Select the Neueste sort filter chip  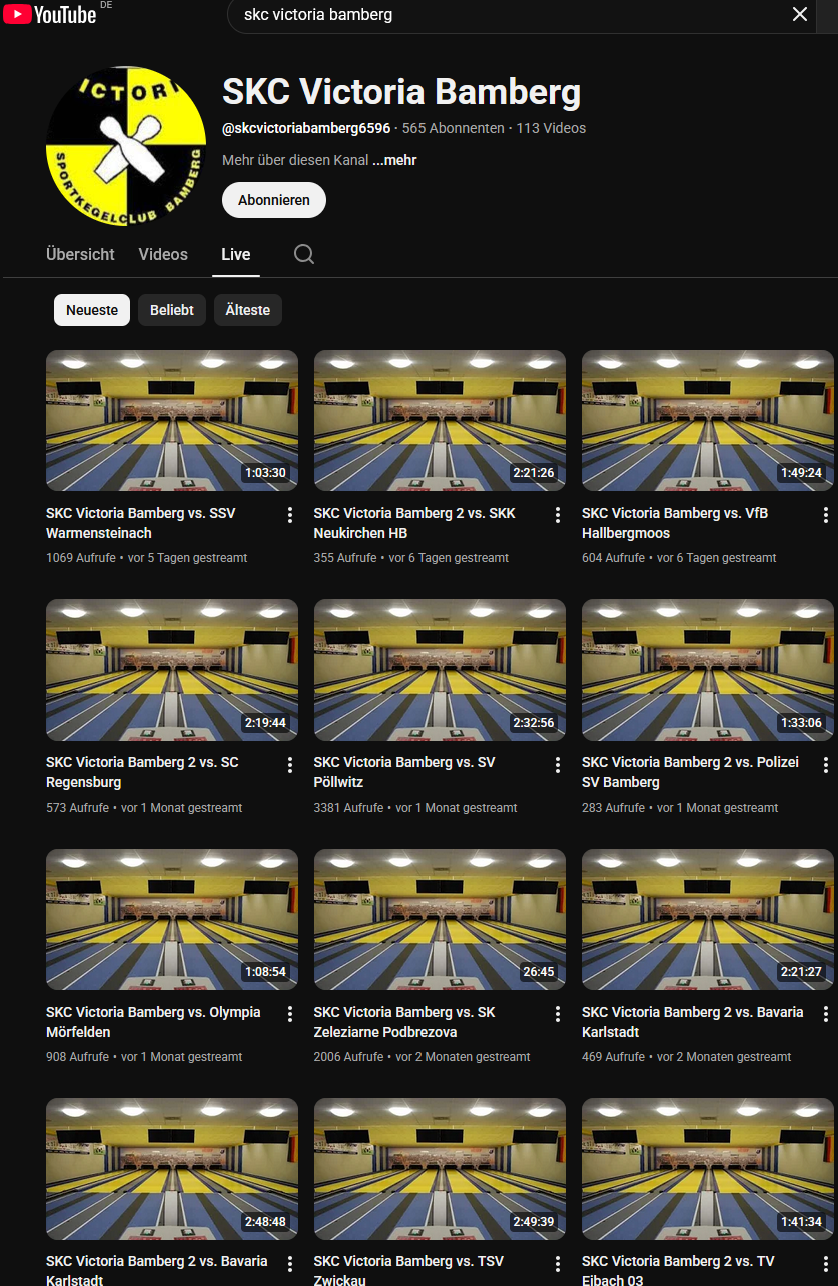pyautogui.click(x=92, y=310)
